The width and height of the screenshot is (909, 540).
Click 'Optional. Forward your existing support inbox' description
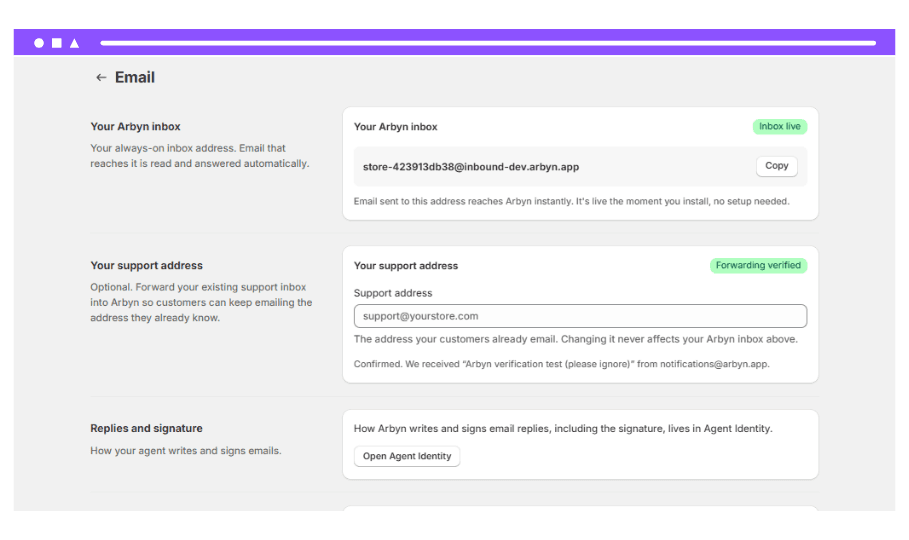click(x=201, y=302)
